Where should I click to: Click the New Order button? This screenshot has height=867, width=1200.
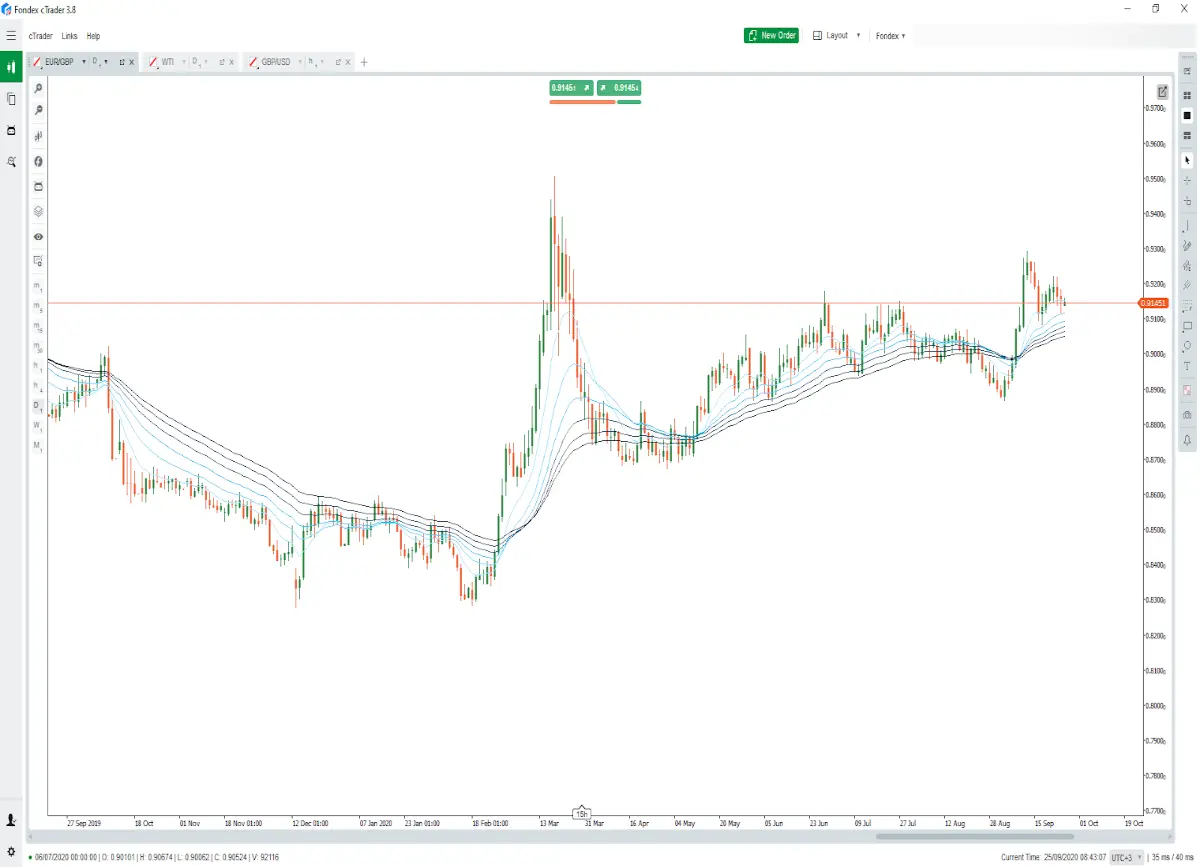tap(771, 36)
